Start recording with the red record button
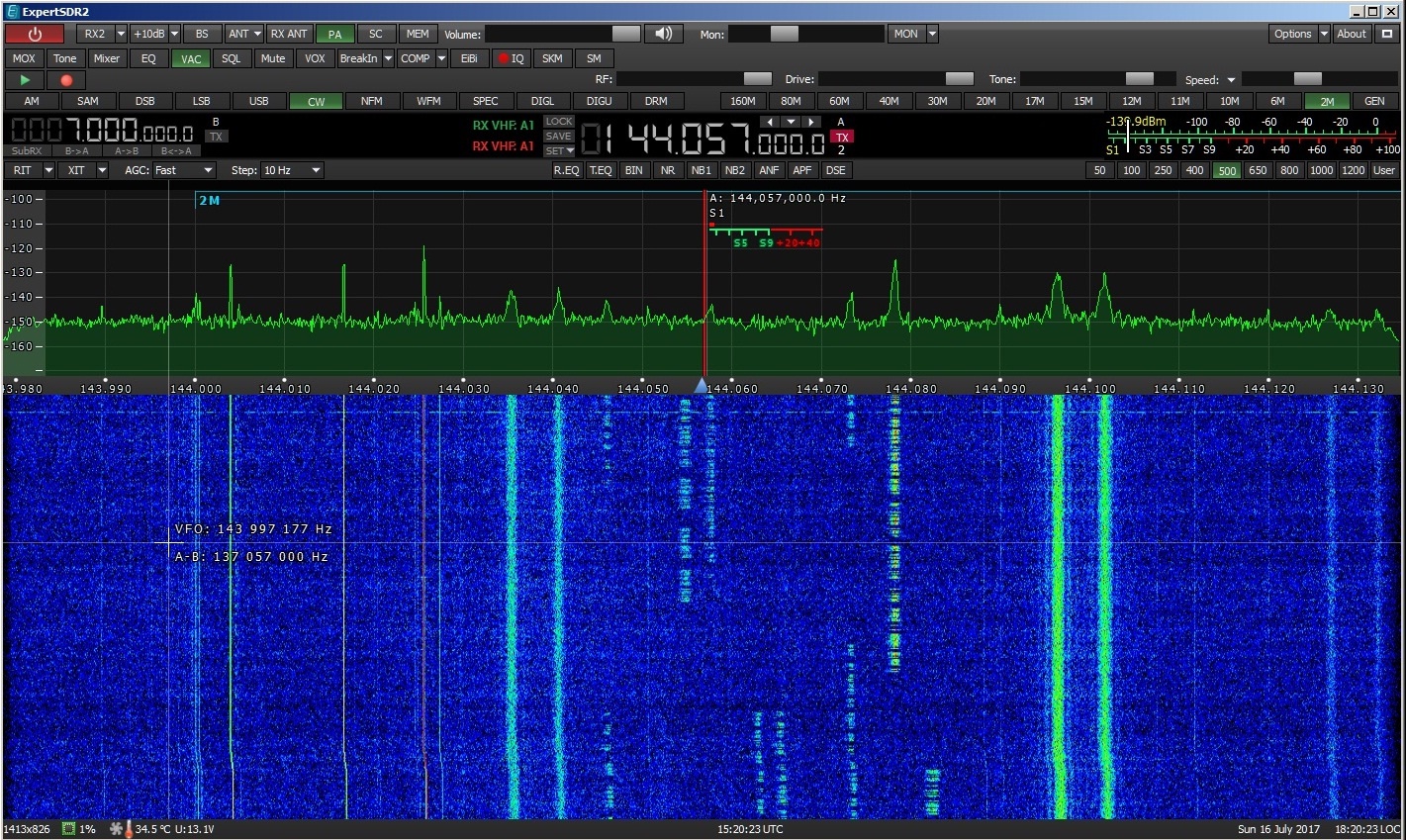The image size is (1406, 840). pyautogui.click(x=66, y=80)
